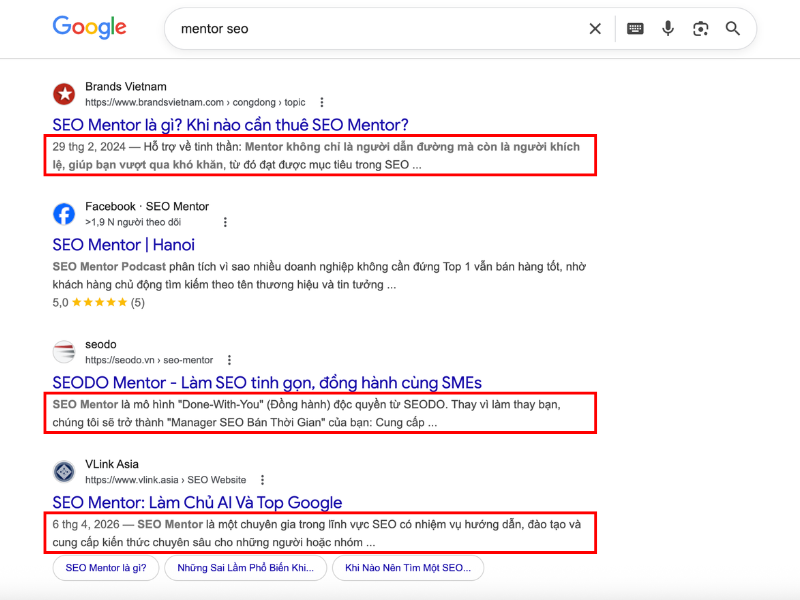Click the 'seodo' site name
The height and width of the screenshot is (600, 800).
tap(101, 344)
